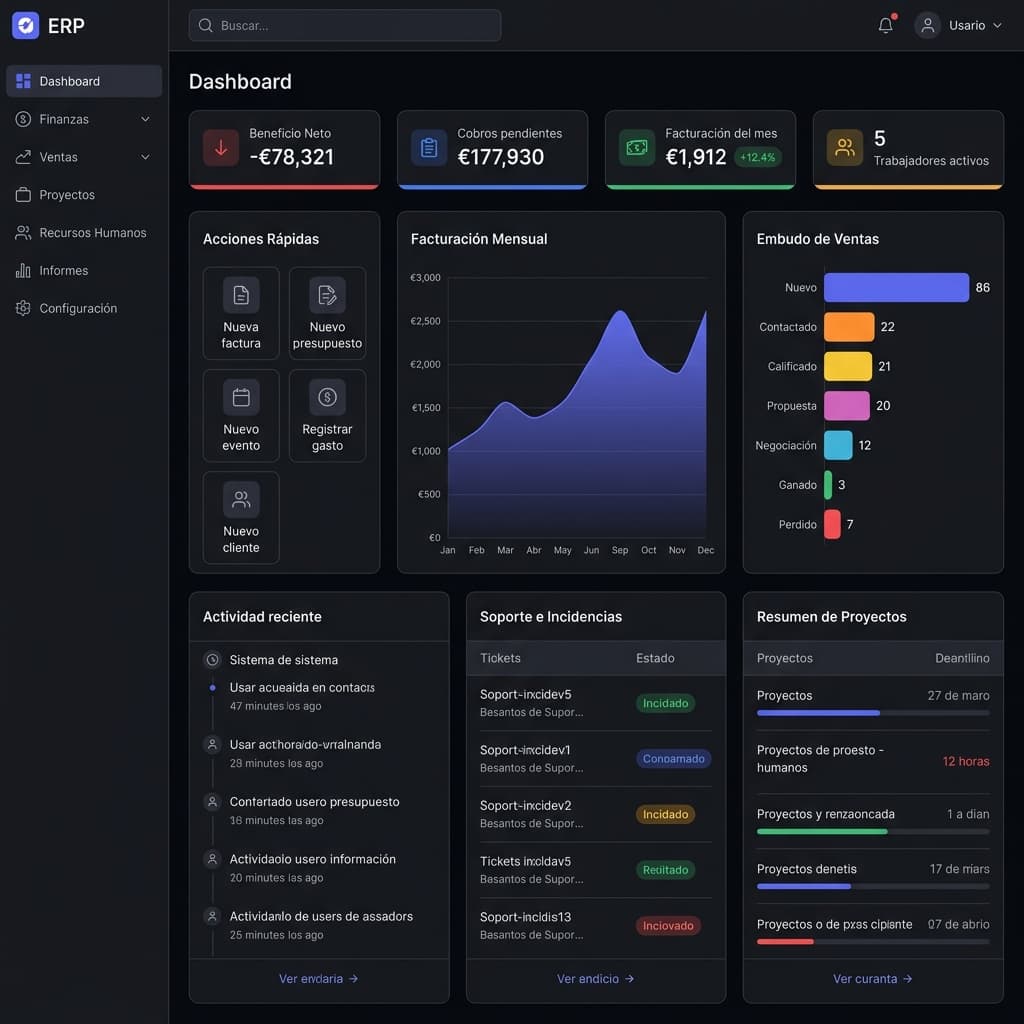Click user icon beside Contartado usero presupuesto

212,801
